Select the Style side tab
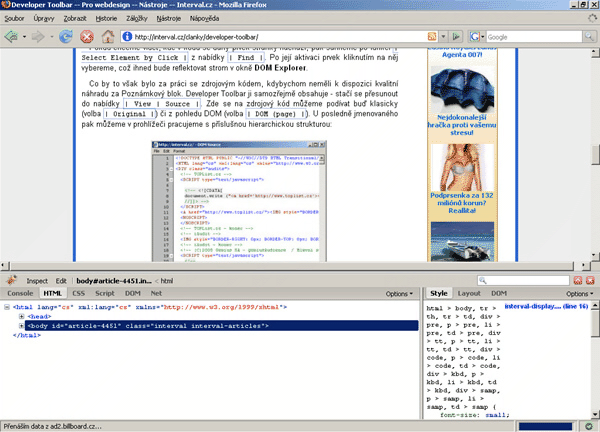 [x=439, y=293]
